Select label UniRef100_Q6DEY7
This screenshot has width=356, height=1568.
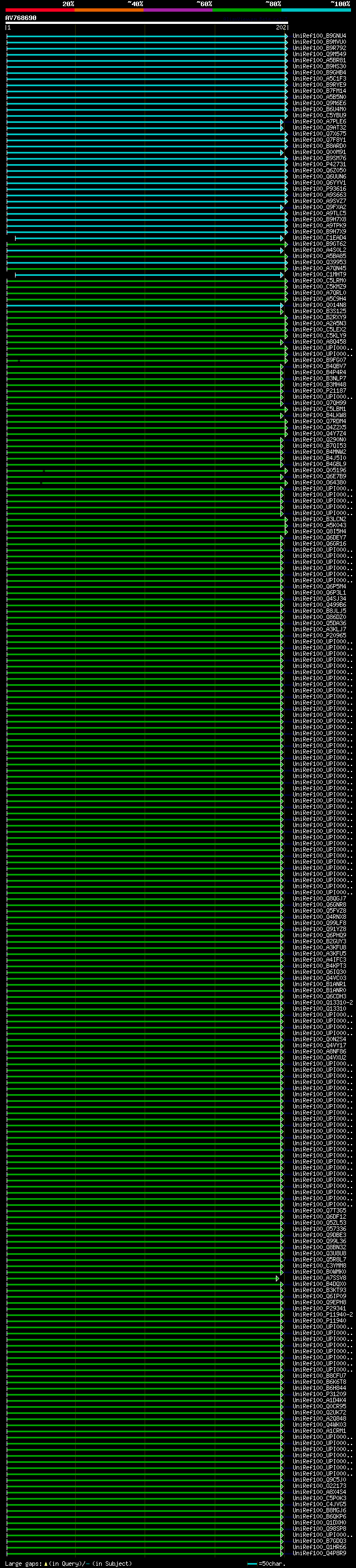319,538
